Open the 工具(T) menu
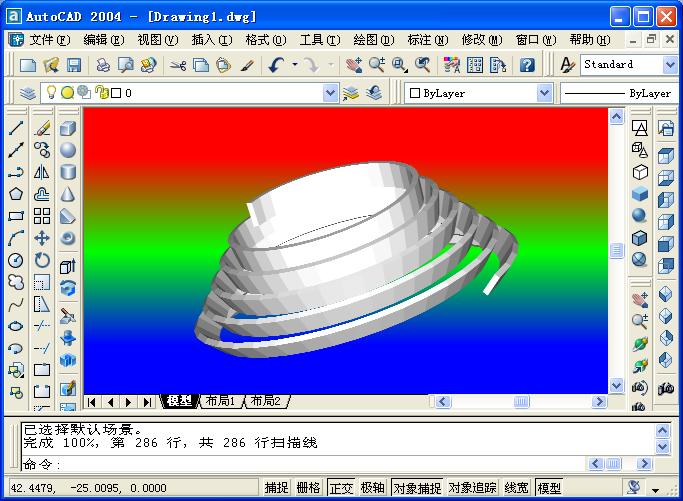683x501 pixels. (x=320, y=40)
